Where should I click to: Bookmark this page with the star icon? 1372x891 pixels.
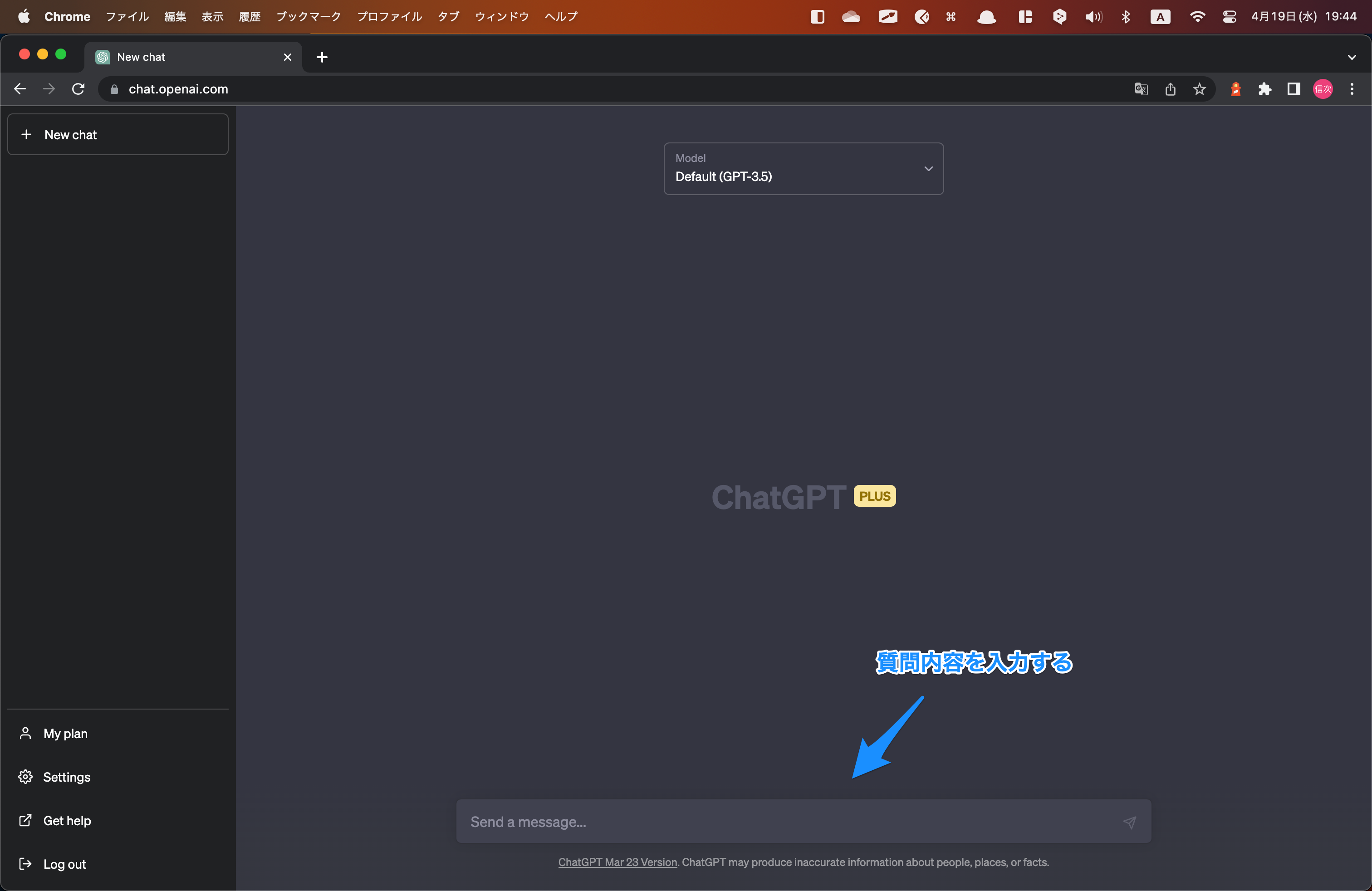pos(1200,89)
